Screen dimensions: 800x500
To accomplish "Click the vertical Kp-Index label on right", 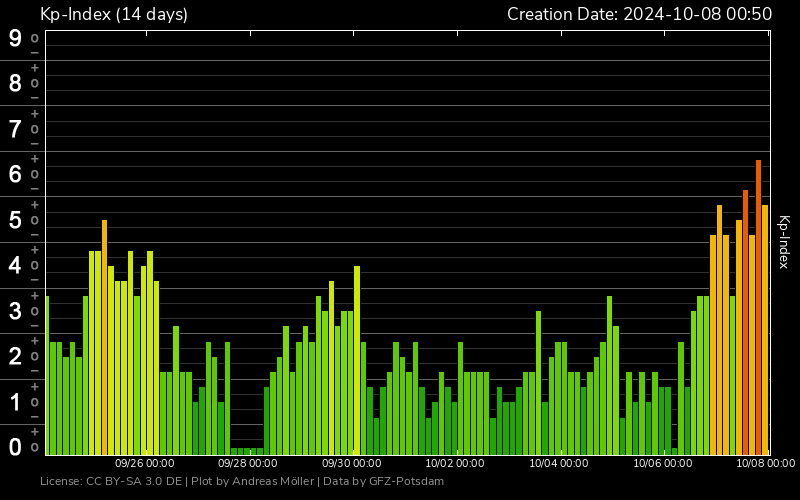I will (784, 242).
